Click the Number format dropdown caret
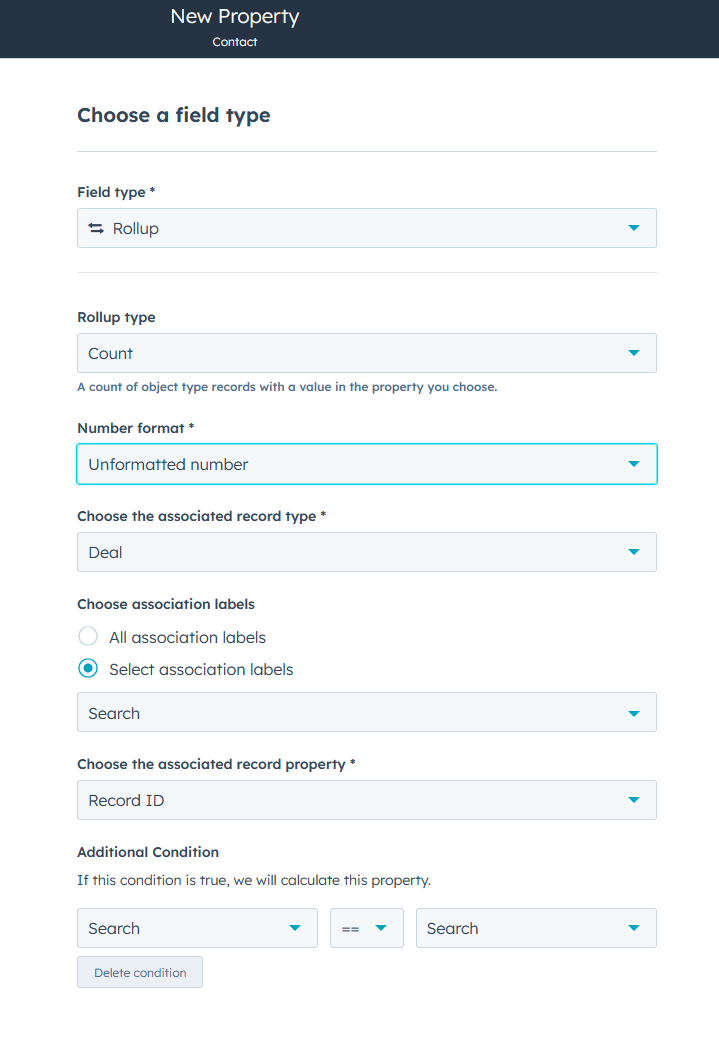The height and width of the screenshot is (1045, 719). [x=634, y=464]
